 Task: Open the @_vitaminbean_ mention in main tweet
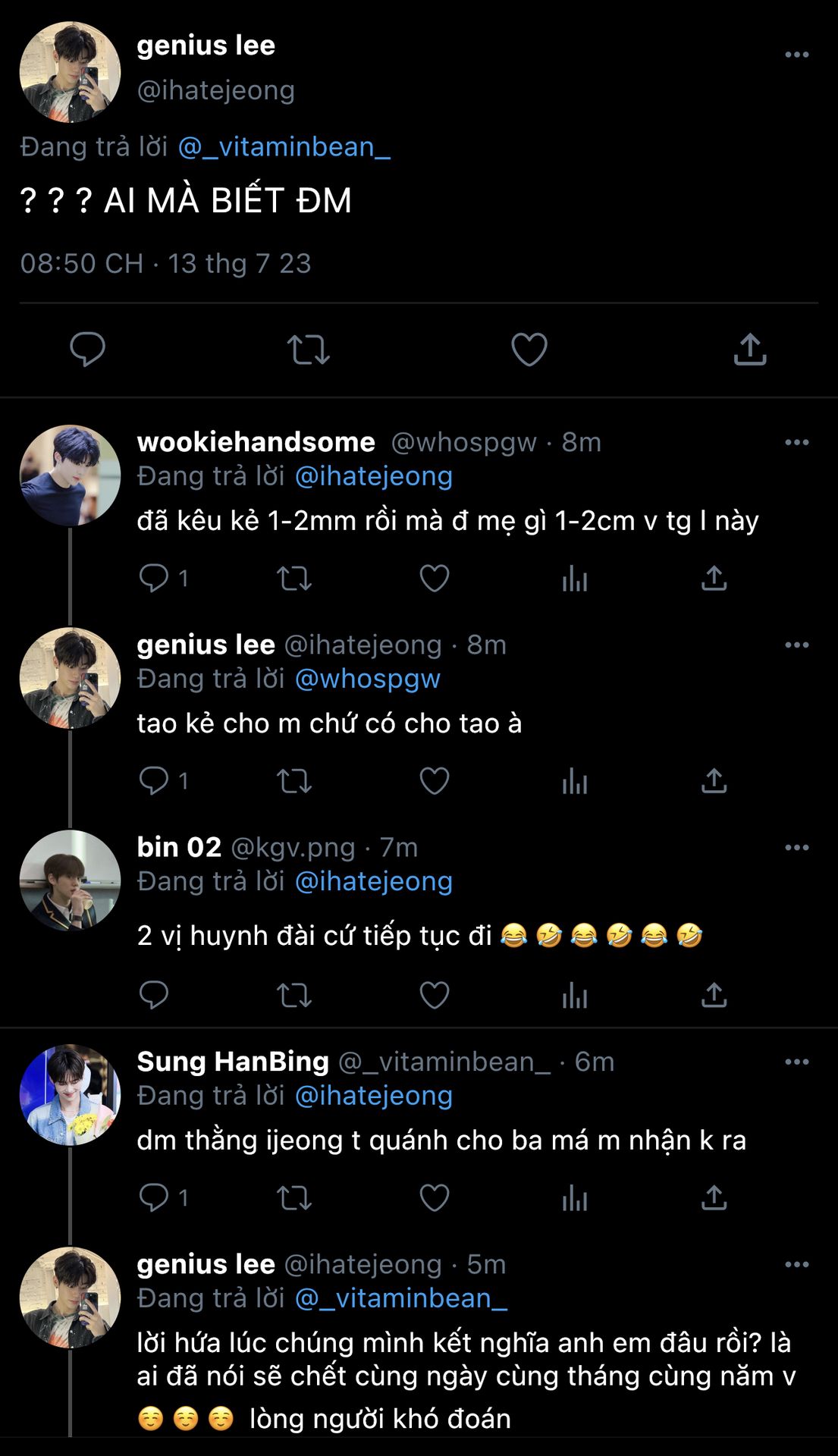click(x=284, y=146)
